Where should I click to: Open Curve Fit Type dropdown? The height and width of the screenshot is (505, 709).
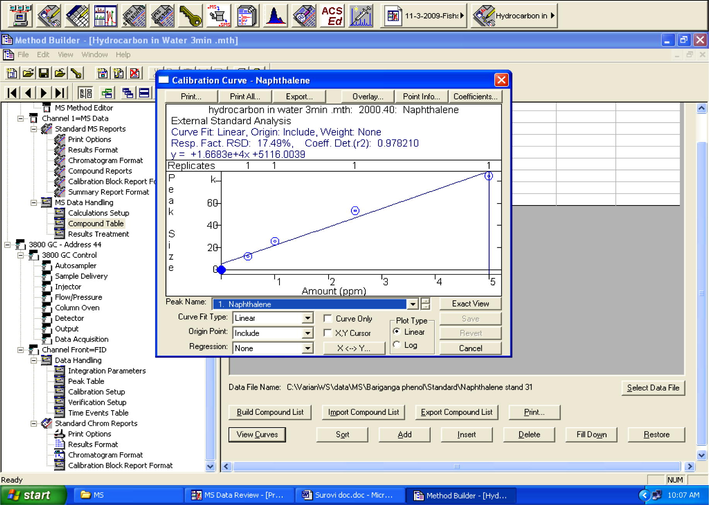307,318
